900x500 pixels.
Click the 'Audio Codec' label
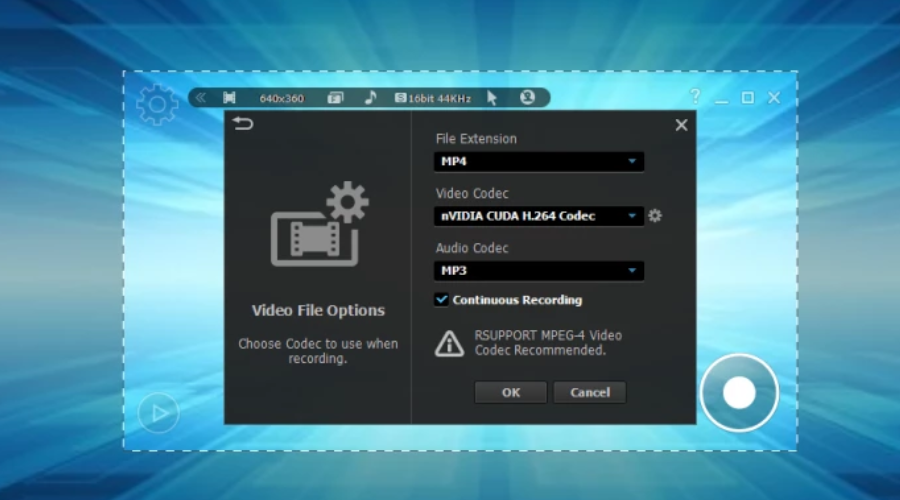472,248
